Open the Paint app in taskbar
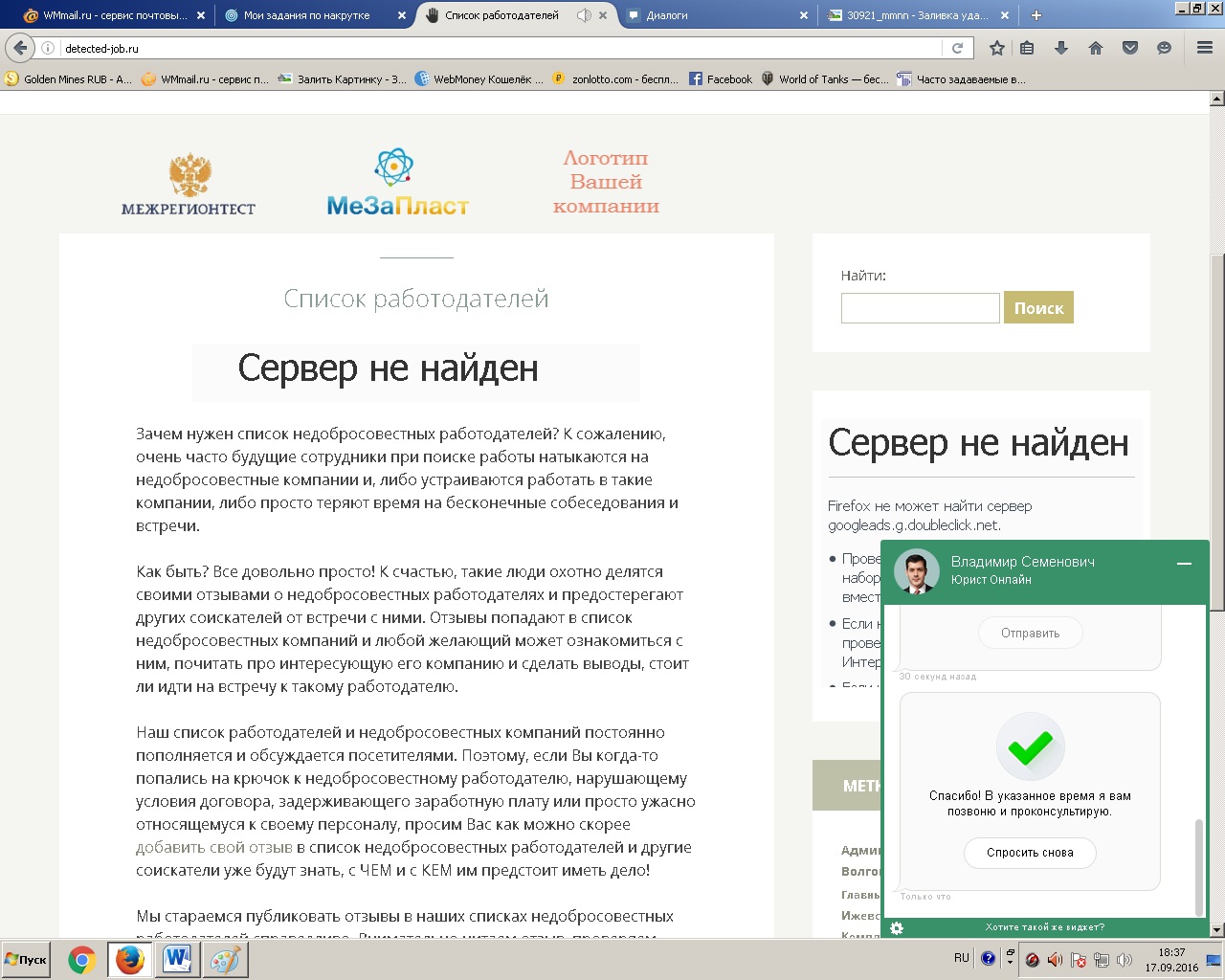The width and height of the screenshot is (1225, 980). [225, 960]
